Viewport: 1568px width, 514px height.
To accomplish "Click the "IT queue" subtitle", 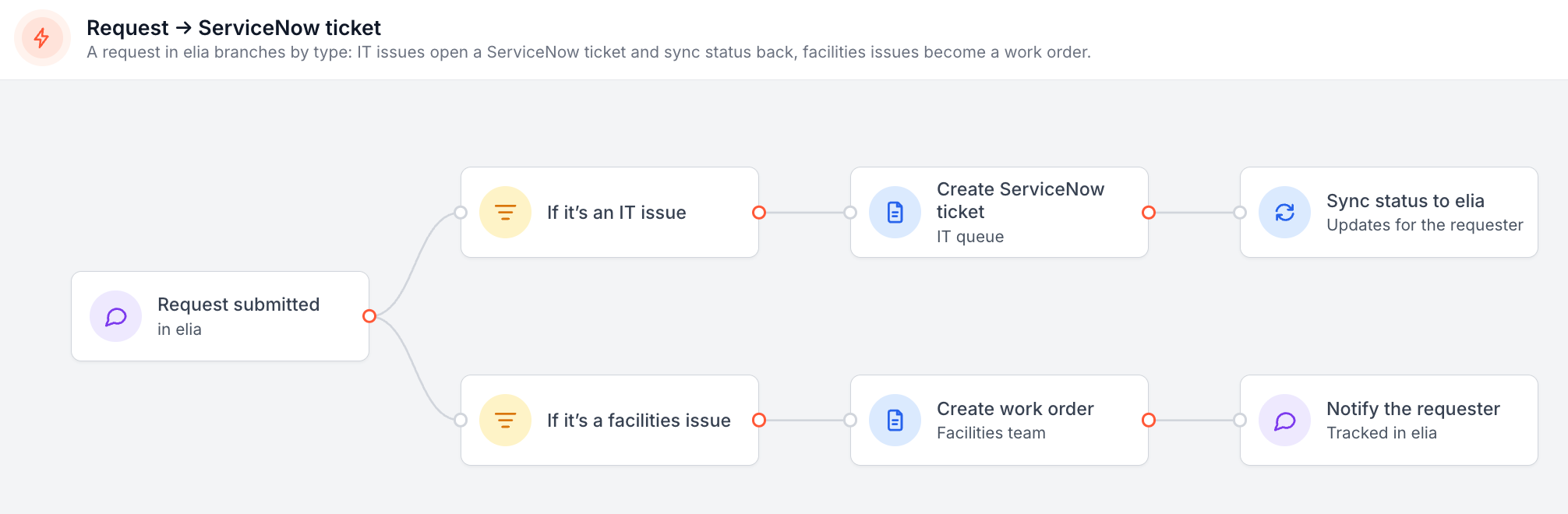I will click(970, 237).
